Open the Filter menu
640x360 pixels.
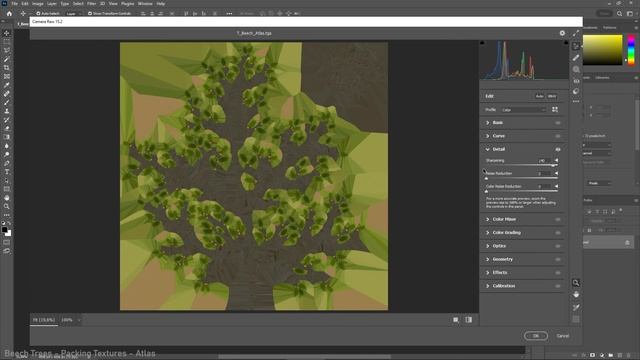pos(91,4)
